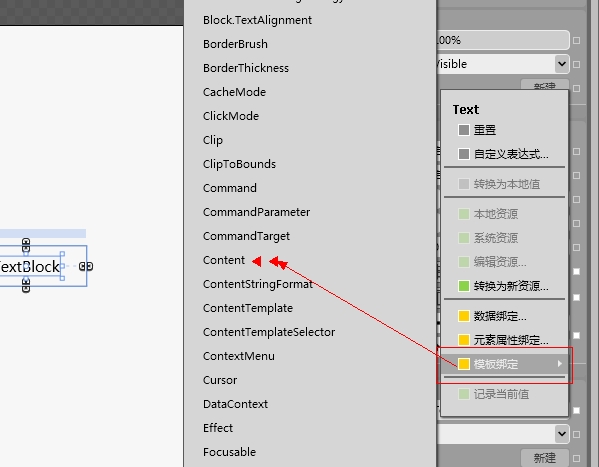Choose 重置 in Text menu
Image resolution: width=599 pixels, height=467 pixels.
[x=484, y=130]
